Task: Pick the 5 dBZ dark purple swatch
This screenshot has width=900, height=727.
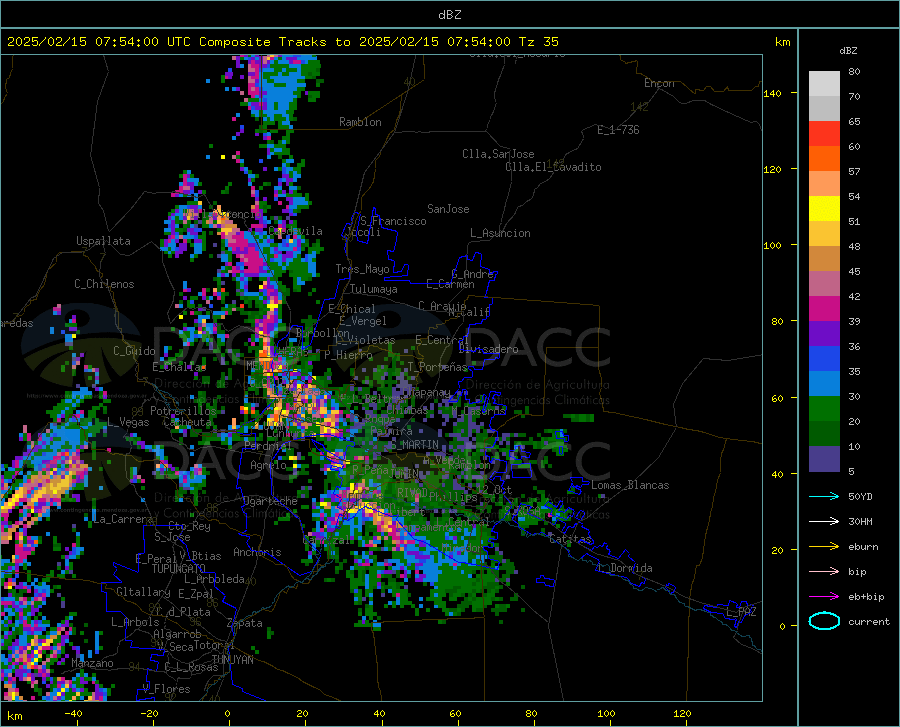Action: coord(824,459)
